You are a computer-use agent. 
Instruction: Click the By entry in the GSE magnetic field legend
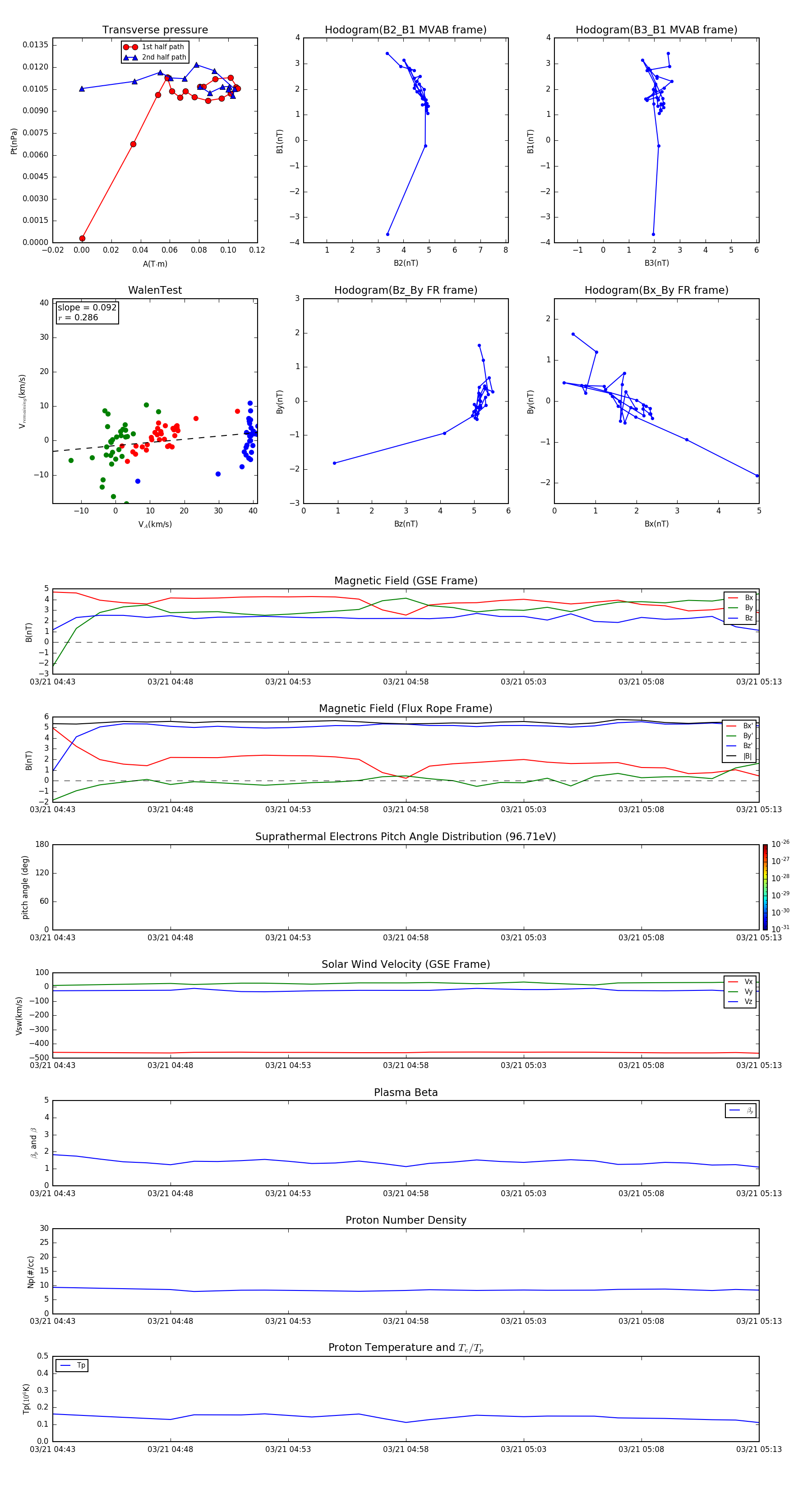(x=740, y=608)
